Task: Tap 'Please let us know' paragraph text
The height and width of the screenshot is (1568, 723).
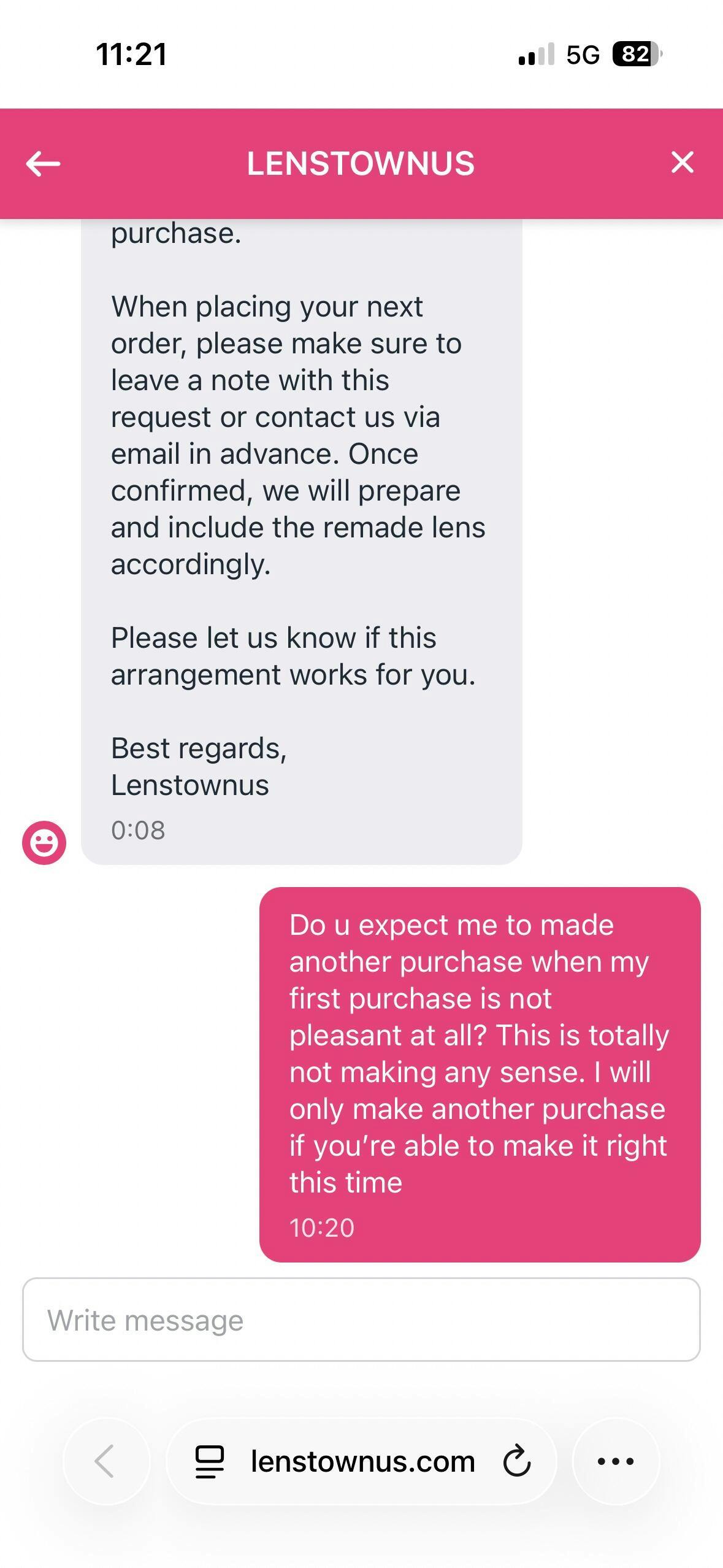Action: pyautogui.click(x=293, y=656)
